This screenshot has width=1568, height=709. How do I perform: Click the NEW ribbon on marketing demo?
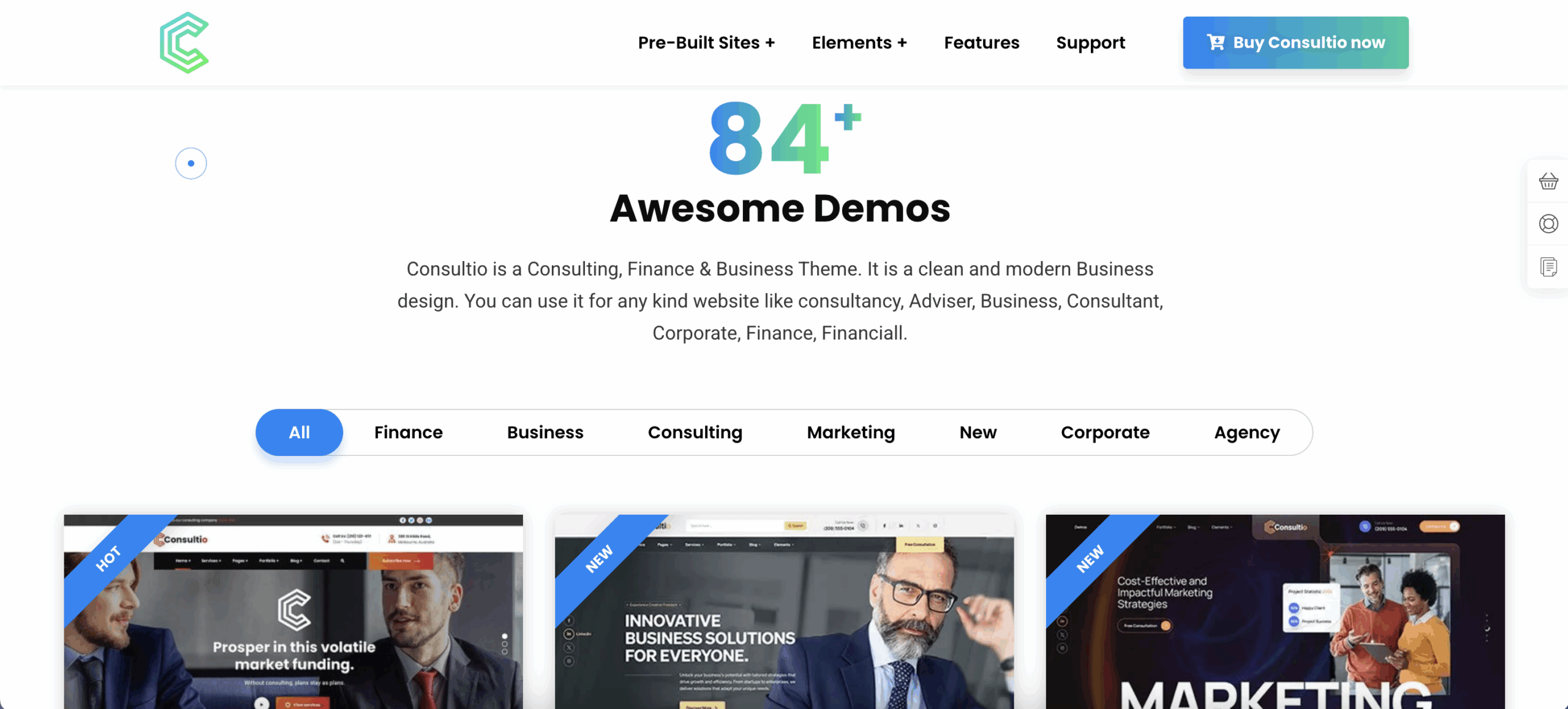coord(1090,559)
